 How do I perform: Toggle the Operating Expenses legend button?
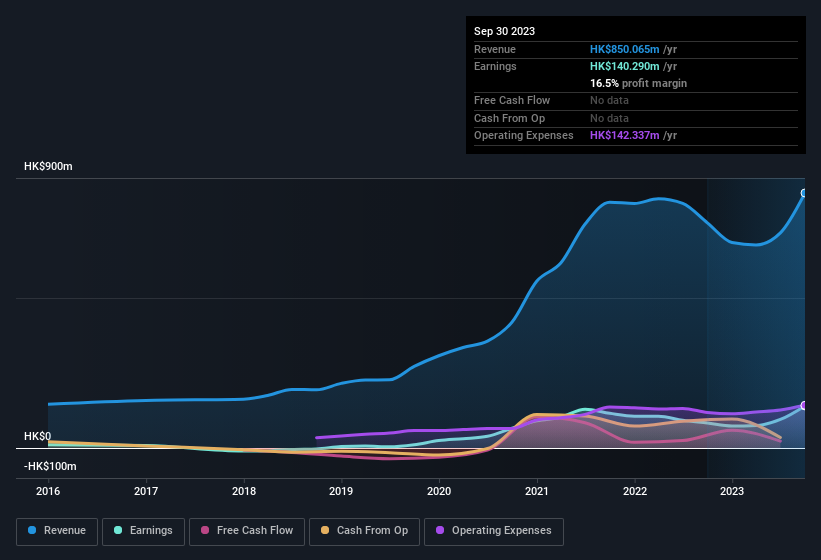494,531
